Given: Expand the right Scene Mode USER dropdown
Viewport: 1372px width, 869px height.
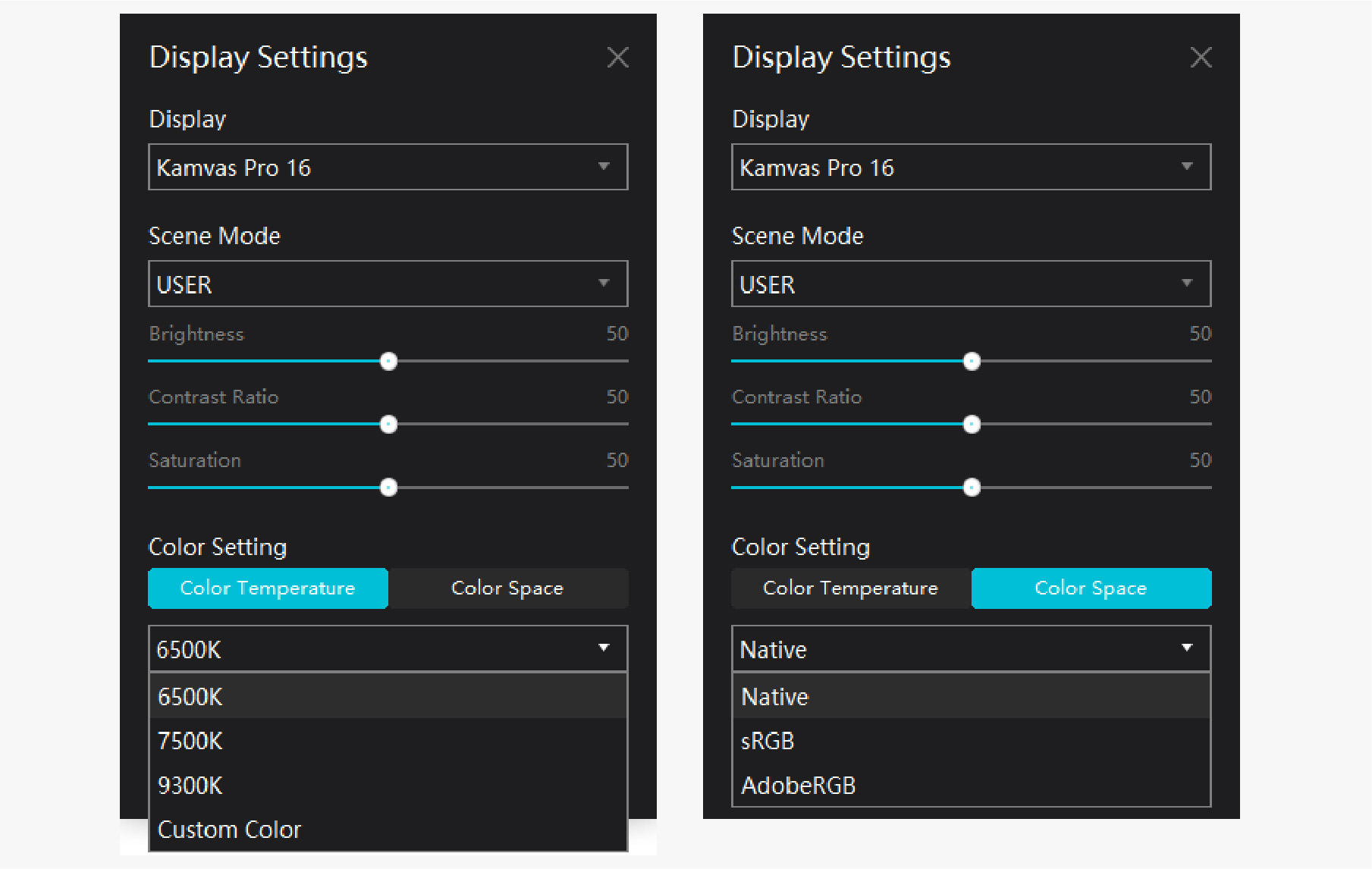Looking at the screenshot, I should pyautogui.click(x=971, y=284).
